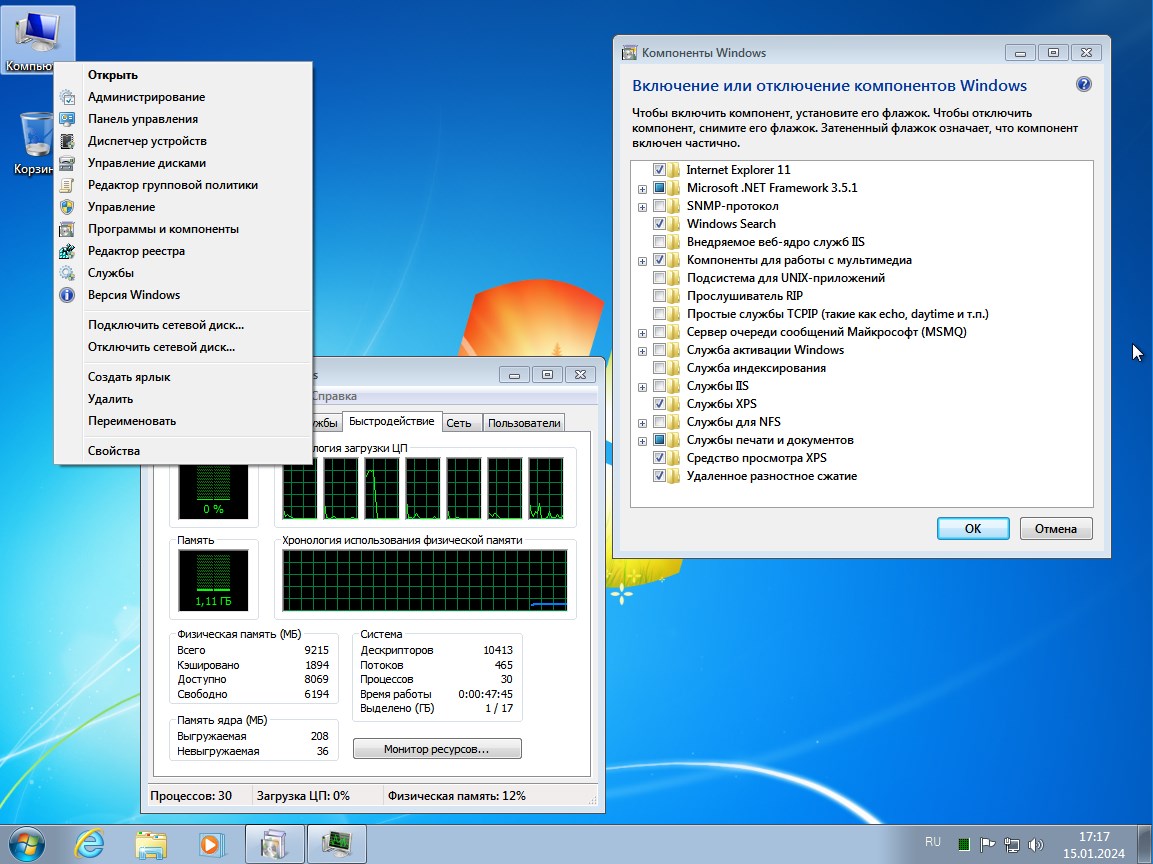This screenshot has height=864, width=1153.
Task: Expand the Службы IIS tree node
Action: tap(642, 386)
